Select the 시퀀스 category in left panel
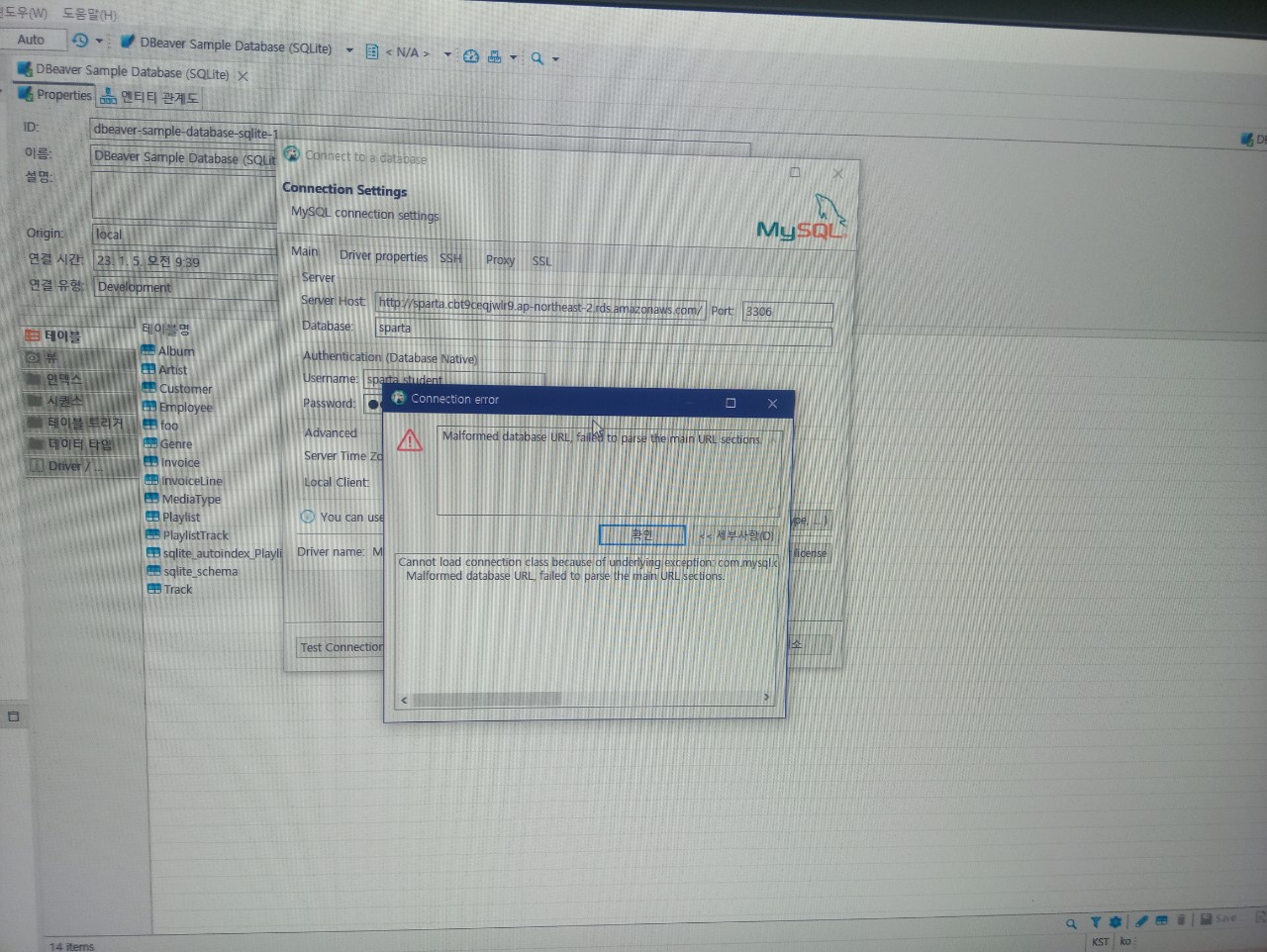Image resolution: width=1267 pixels, height=952 pixels. tap(81, 401)
